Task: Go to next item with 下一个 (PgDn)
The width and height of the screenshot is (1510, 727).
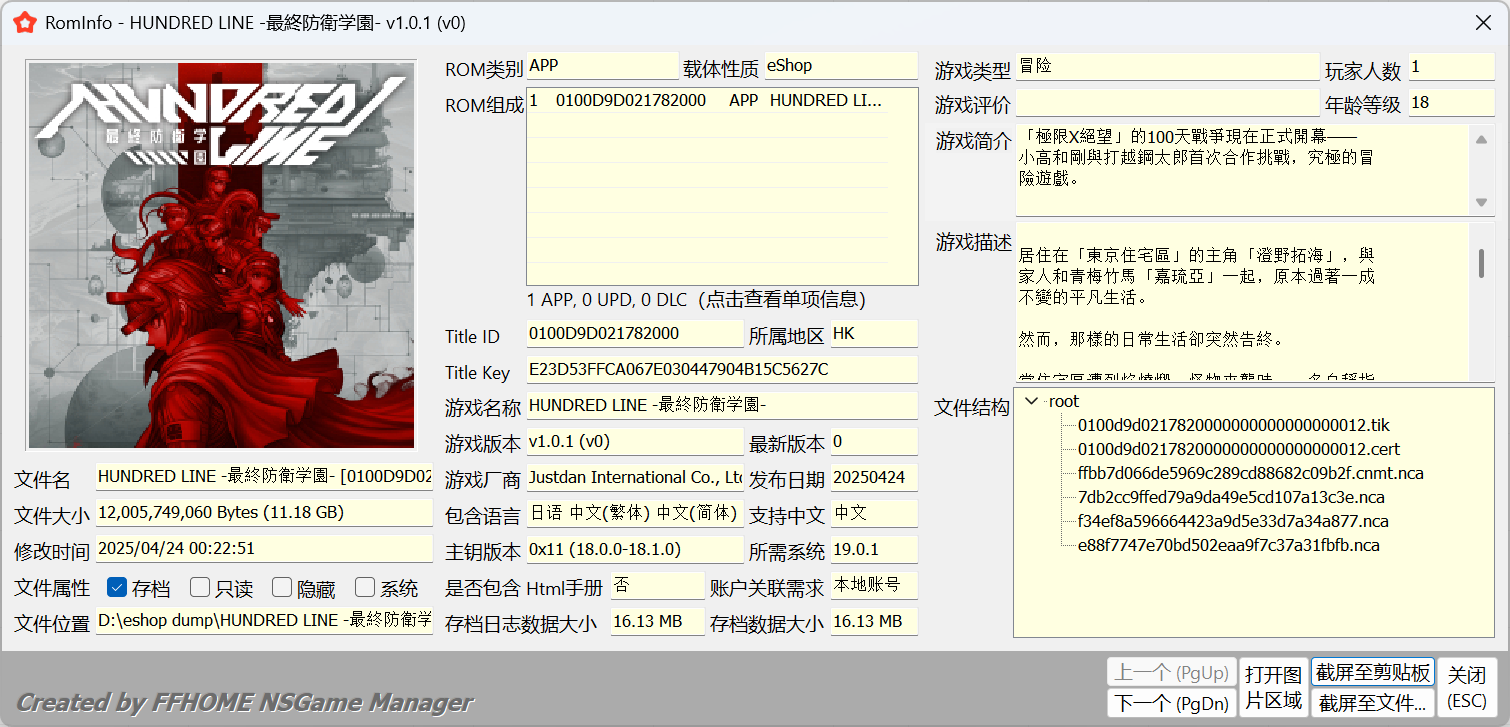Action: [1171, 703]
